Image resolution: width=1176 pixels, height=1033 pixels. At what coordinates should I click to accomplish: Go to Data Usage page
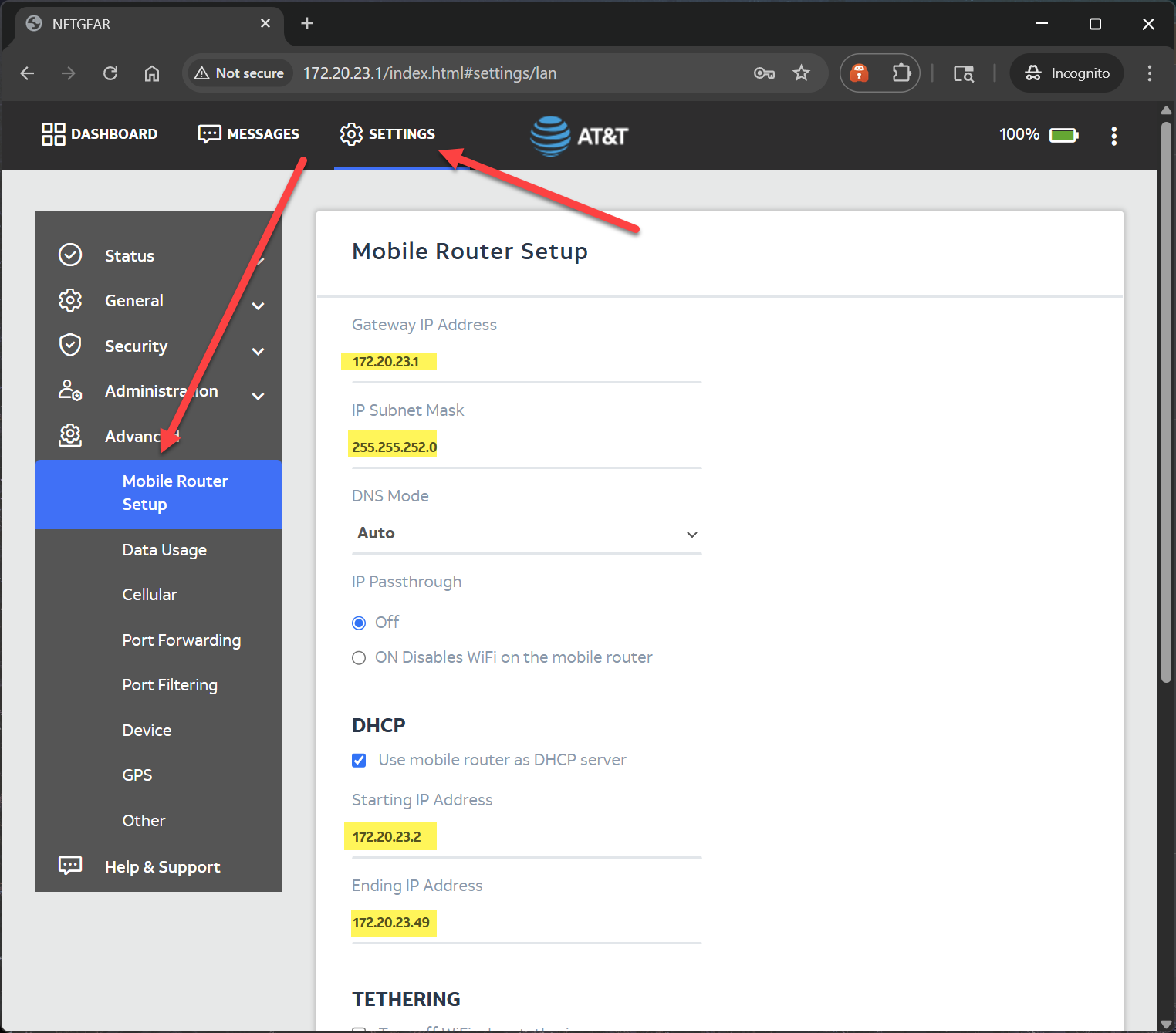tap(164, 550)
